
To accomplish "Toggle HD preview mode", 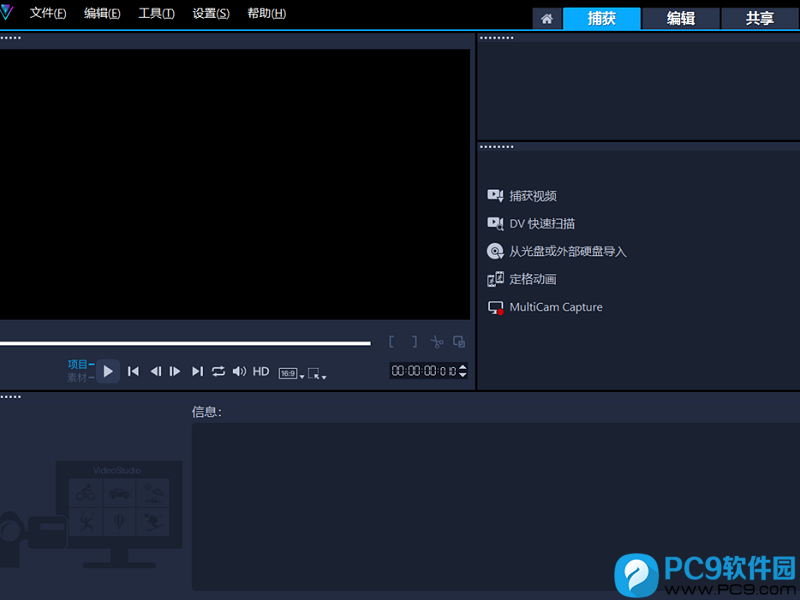I will coord(261,371).
